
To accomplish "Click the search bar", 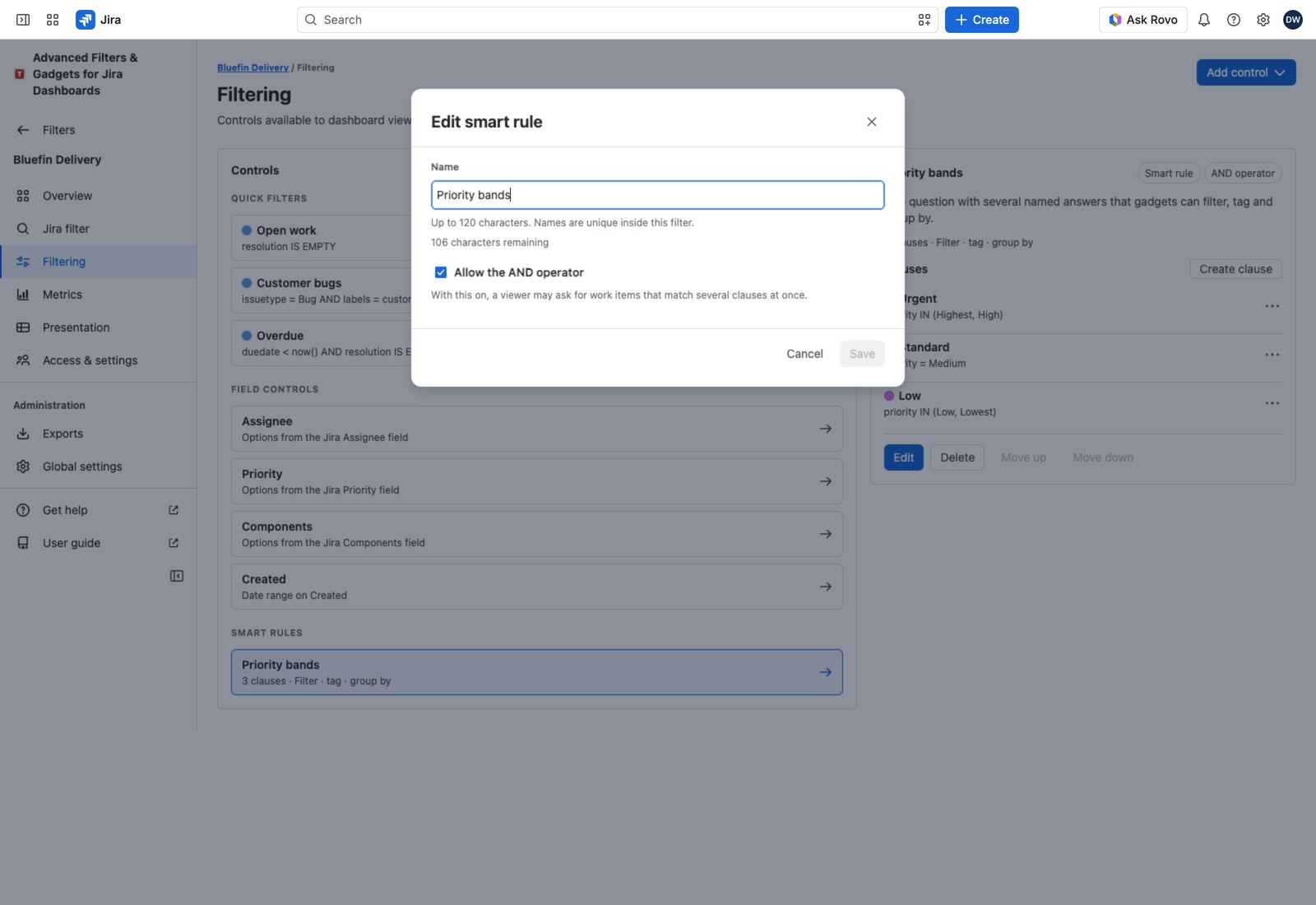I will [x=617, y=20].
